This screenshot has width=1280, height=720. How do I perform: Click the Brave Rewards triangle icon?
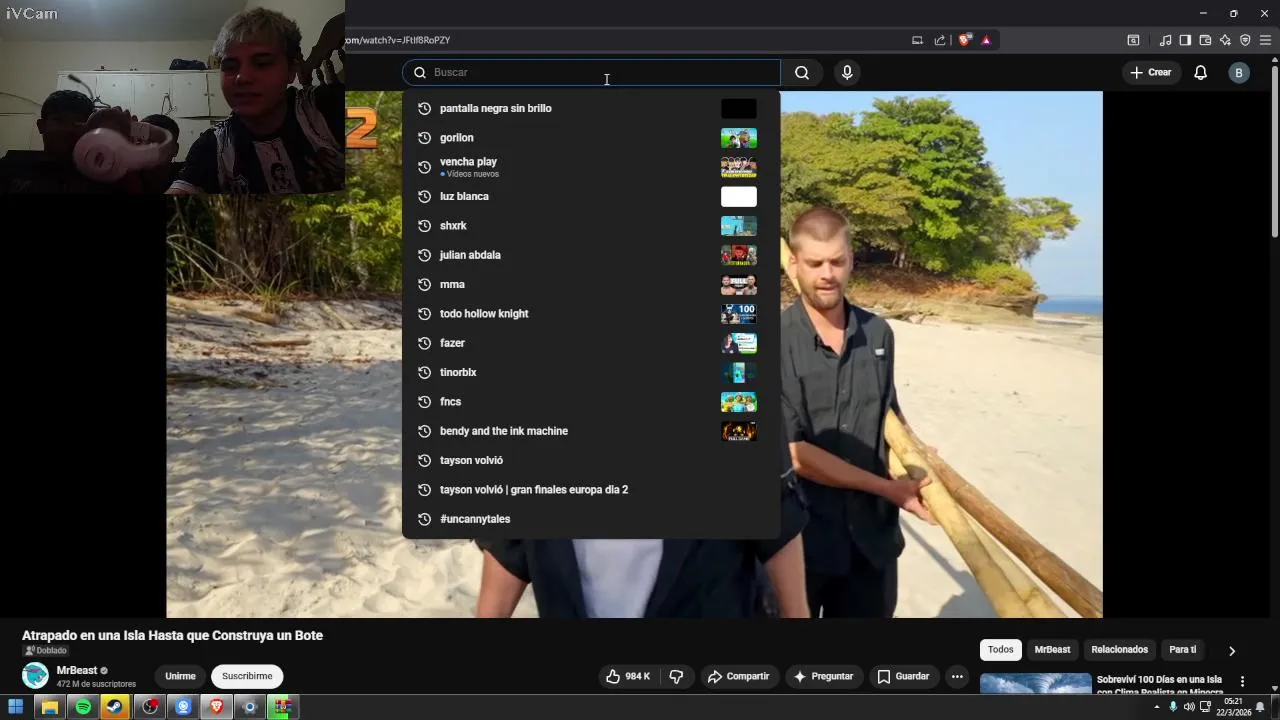(x=986, y=40)
